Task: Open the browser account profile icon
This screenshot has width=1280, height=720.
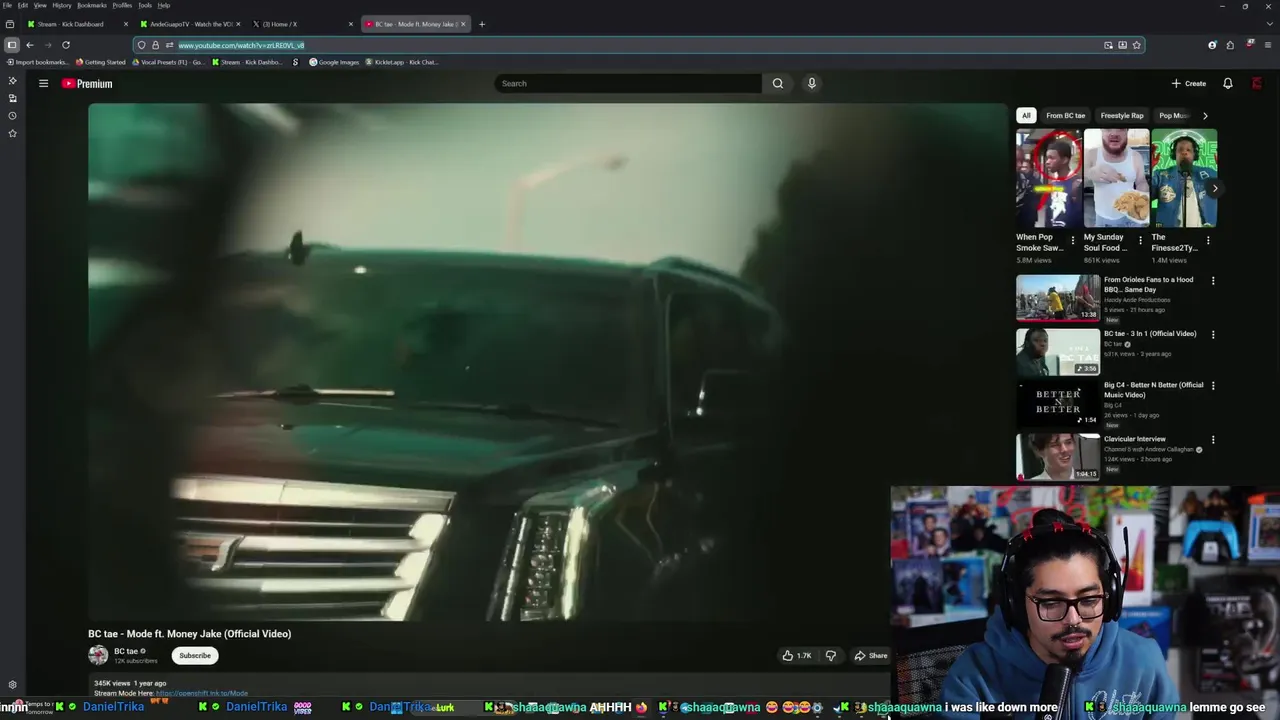Action: click(x=1212, y=45)
